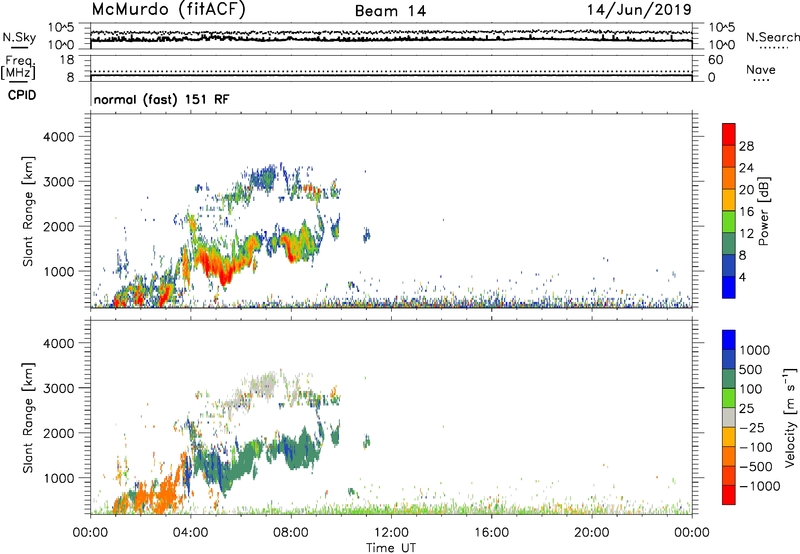Click the Freq. [MHz] axis label

[18, 67]
